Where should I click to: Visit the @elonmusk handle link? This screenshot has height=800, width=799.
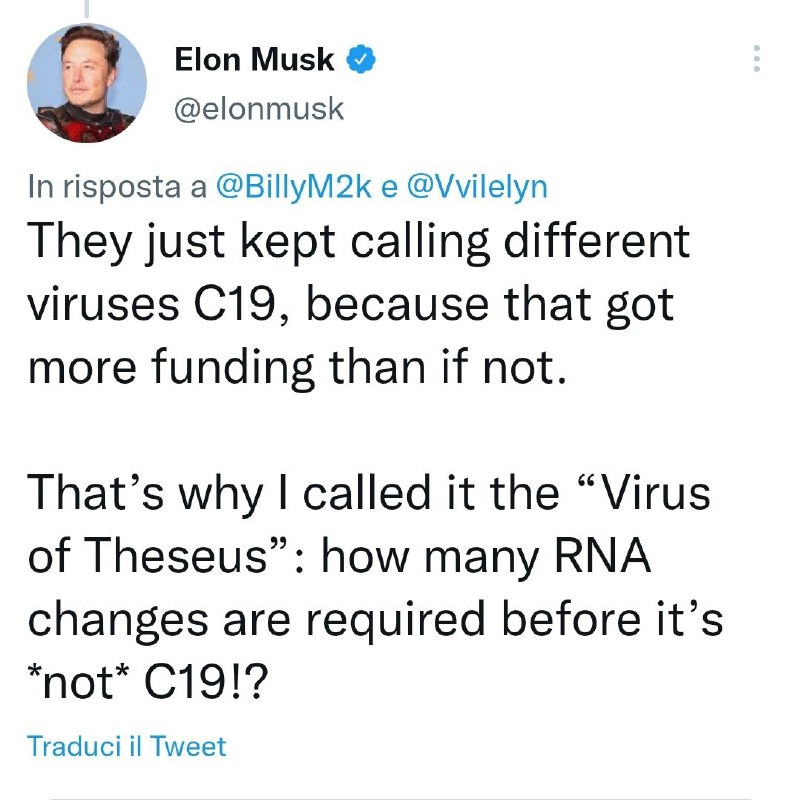(x=259, y=109)
